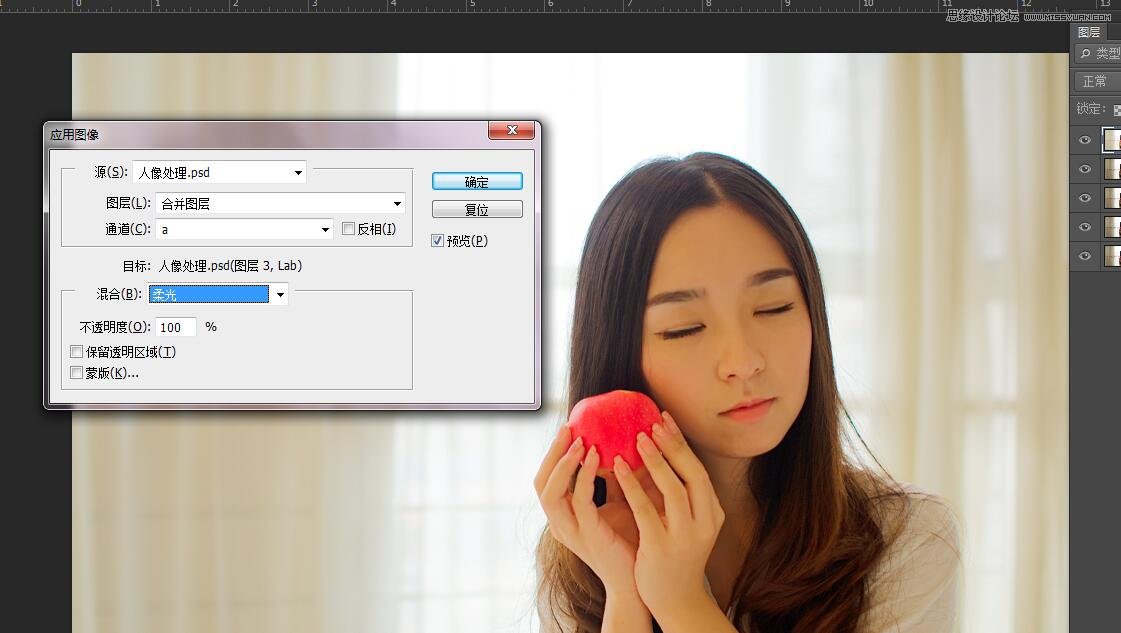The image size is (1121, 633).
Task: Click the 复位 reset button
Action: coord(477,210)
